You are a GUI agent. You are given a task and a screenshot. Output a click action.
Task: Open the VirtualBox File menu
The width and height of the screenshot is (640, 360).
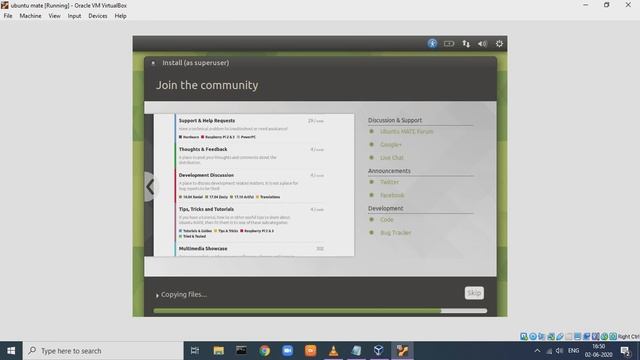[x=8, y=16]
